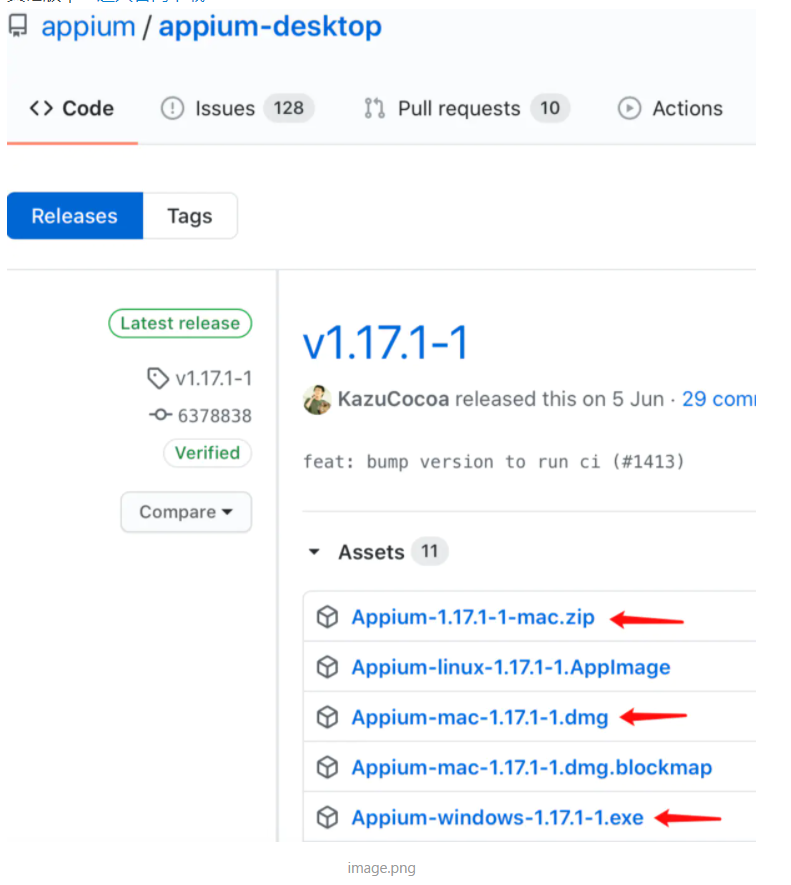Click the Actions play icon
This screenshot has width=791, height=885.
[x=629, y=108]
